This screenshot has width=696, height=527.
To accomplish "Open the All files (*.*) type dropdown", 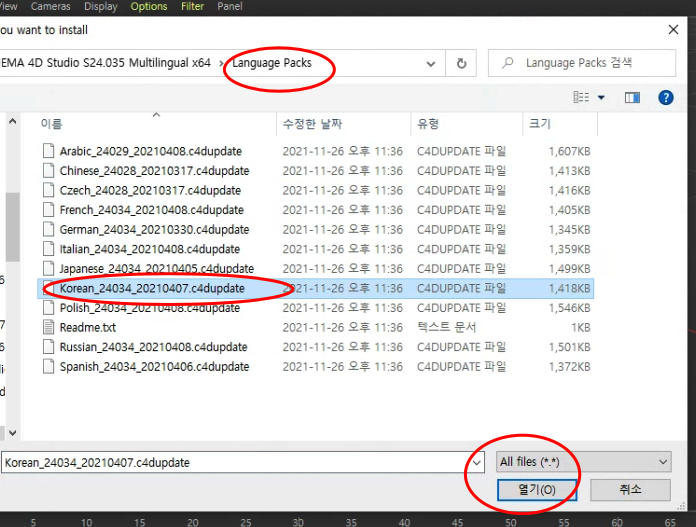I will [x=583, y=462].
